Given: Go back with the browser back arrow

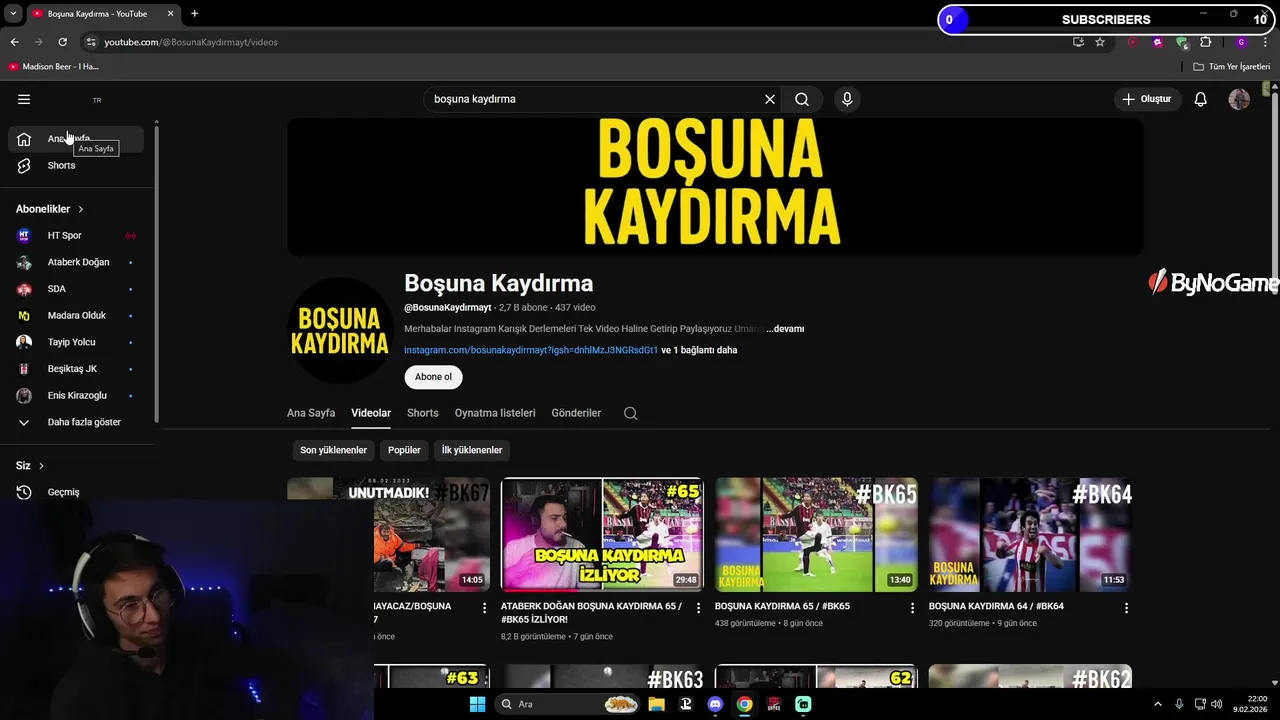Looking at the screenshot, I should (14, 42).
